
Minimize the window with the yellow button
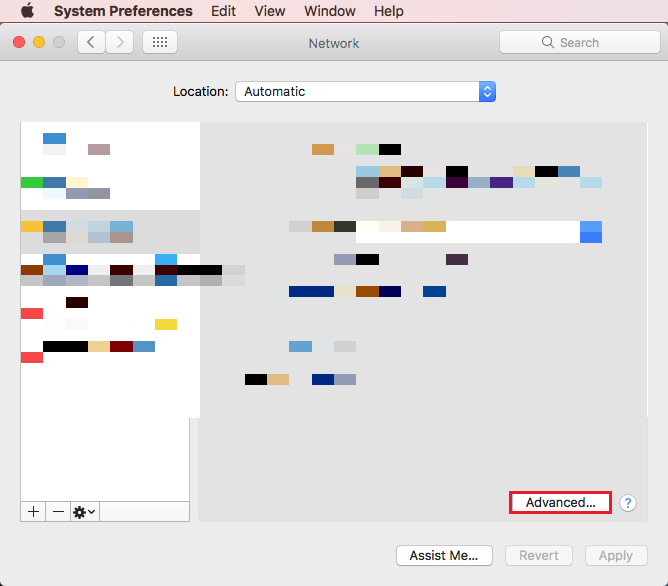[39, 42]
